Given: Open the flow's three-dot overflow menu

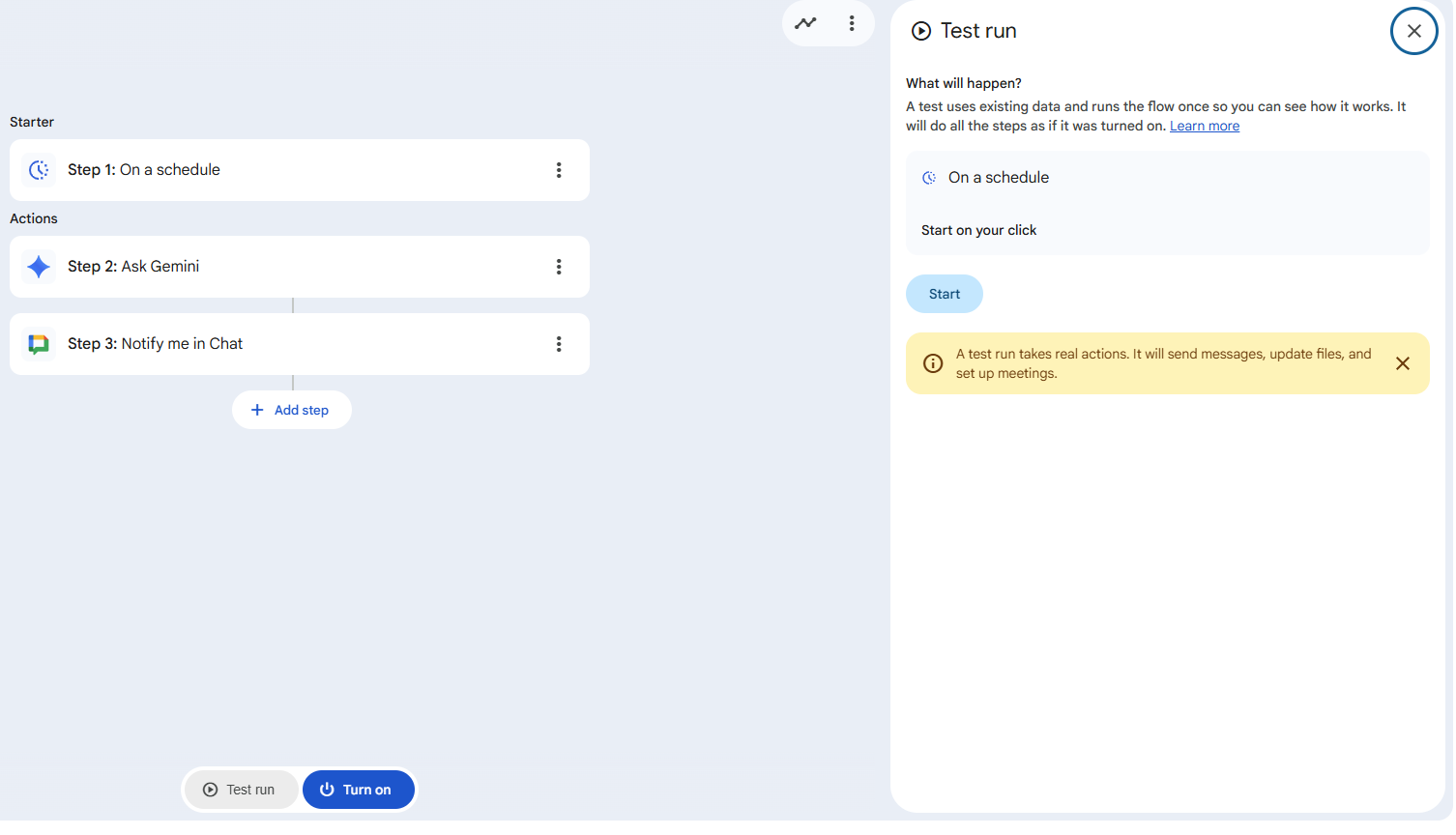Looking at the screenshot, I should 851,23.
